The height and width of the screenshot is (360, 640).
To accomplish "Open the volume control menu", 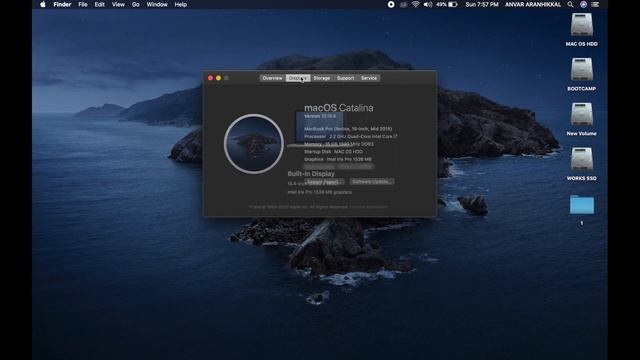I will (x=428, y=4).
